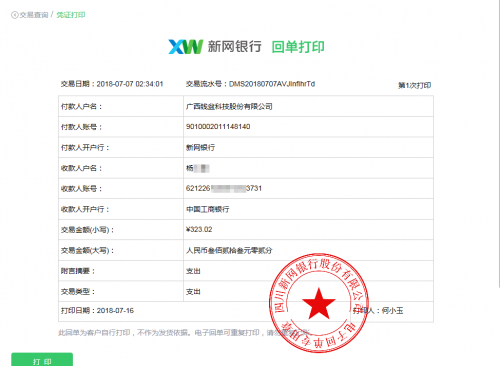The height and width of the screenshot is (366, 500).
Task: Click the amount ¥323.02 cell
Action: pyautogui.click(x=308, y=229)
